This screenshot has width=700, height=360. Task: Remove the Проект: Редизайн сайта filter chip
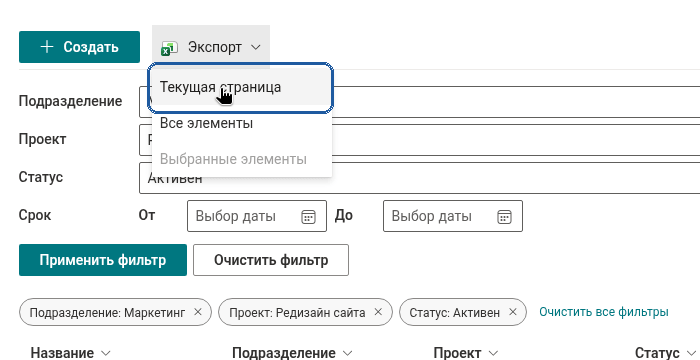[378, 312]
